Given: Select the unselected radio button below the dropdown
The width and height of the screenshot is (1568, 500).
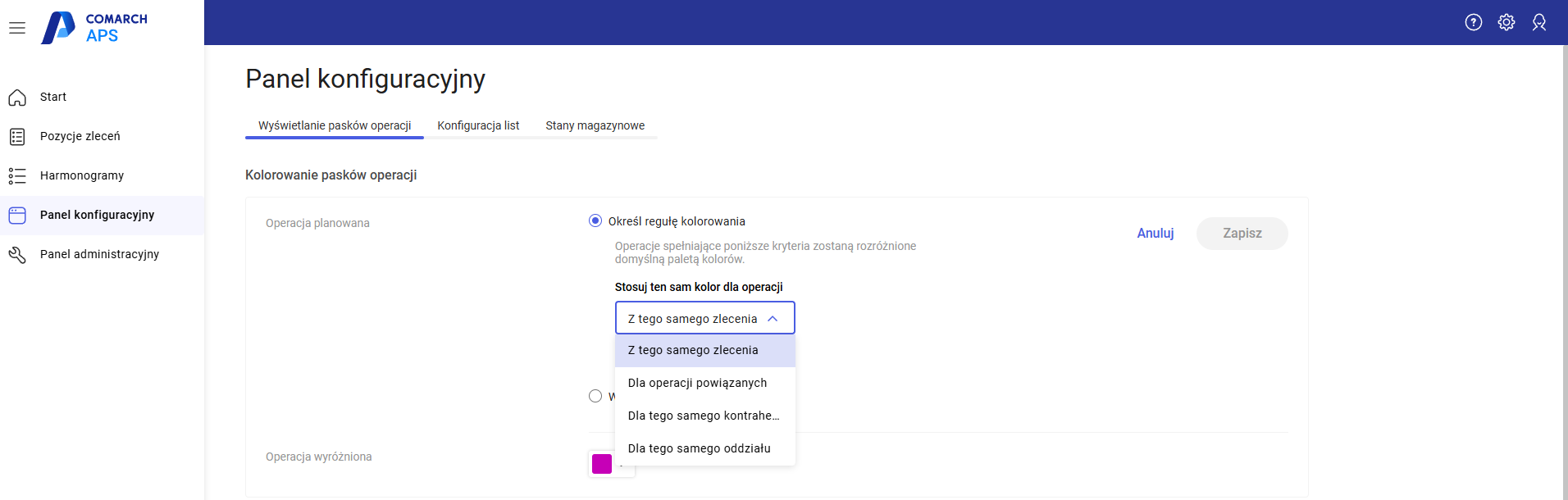Looking at the screenshot, I should (x=595, y=396).
